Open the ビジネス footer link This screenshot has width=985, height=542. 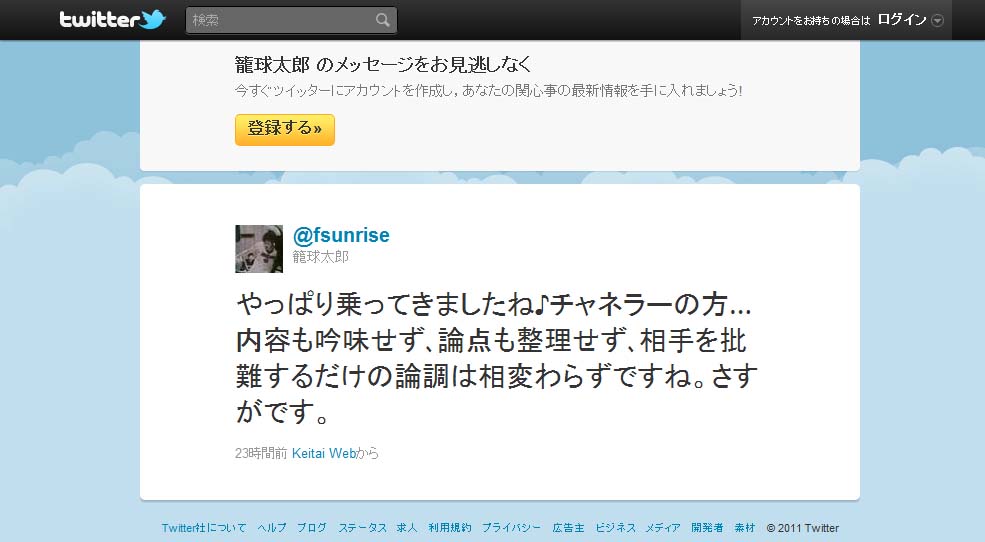point(616,528)
